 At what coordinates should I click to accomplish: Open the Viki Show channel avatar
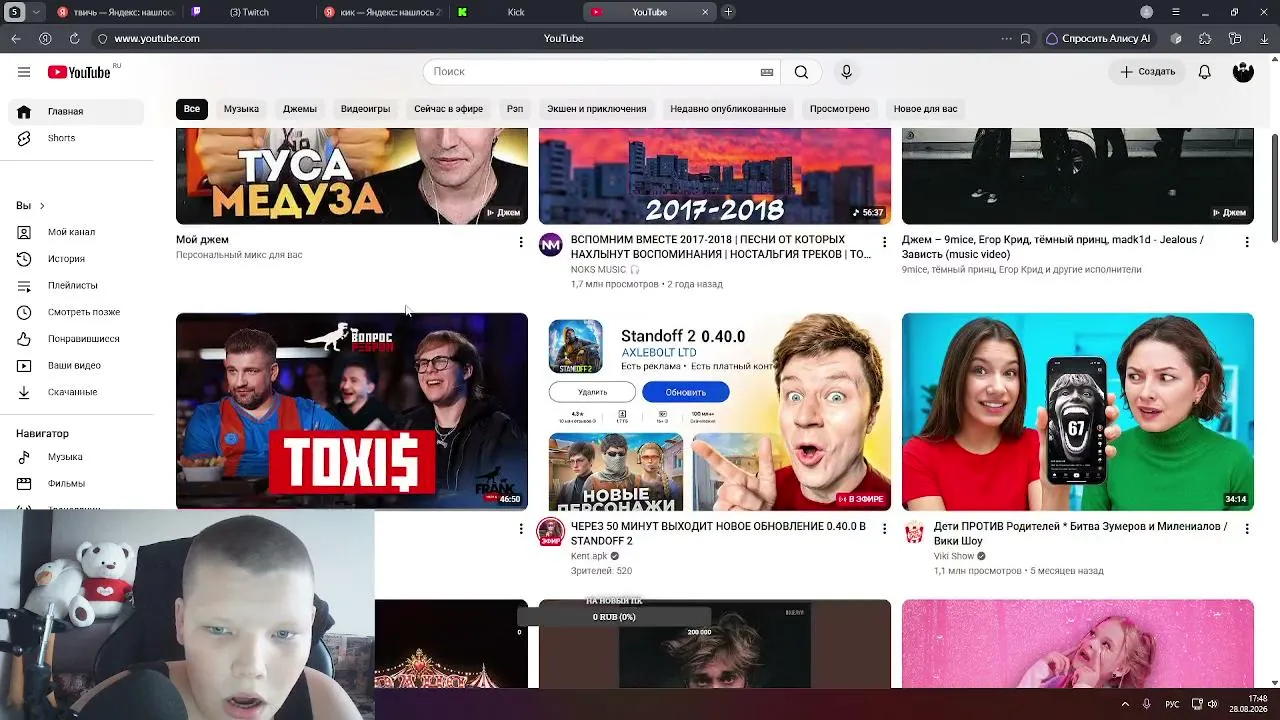[914, 532]
